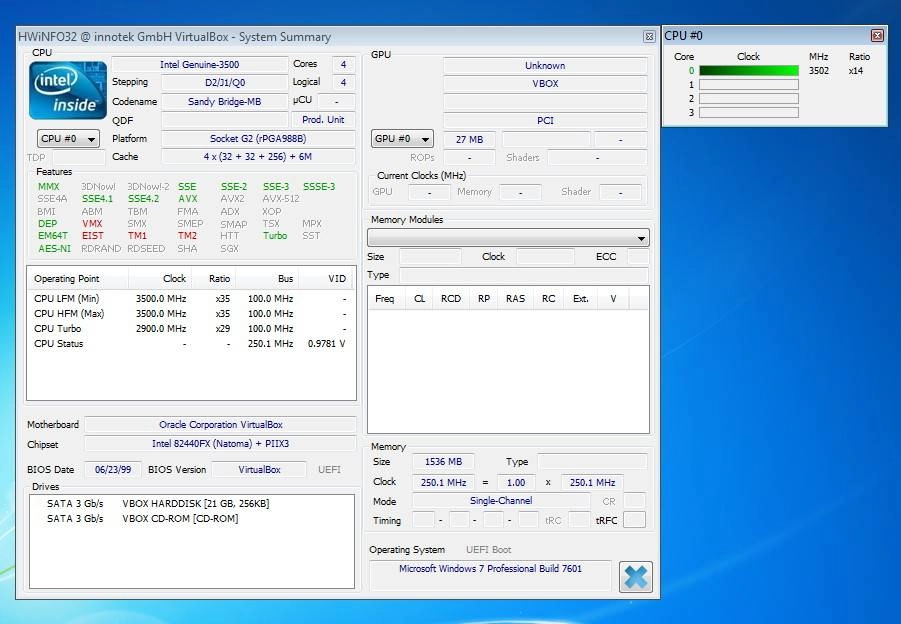Select the CPU Status row

coord(190,344)
